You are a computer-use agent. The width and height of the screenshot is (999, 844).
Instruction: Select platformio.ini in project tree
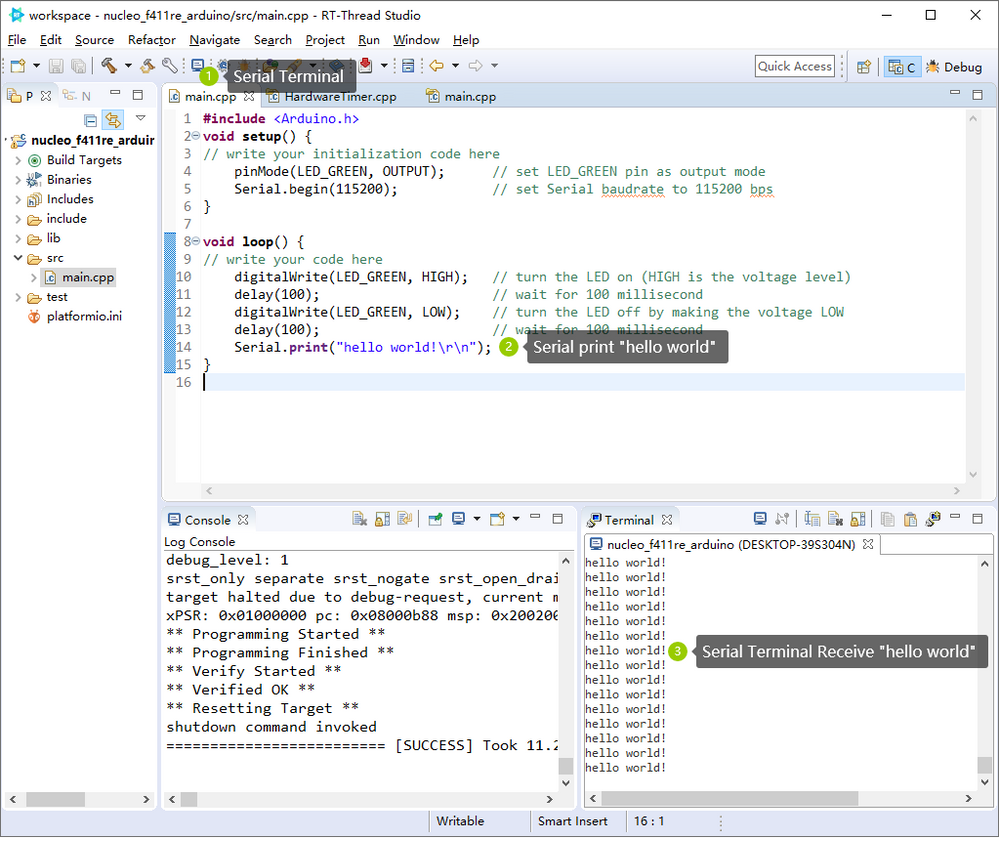click(84, 317)
